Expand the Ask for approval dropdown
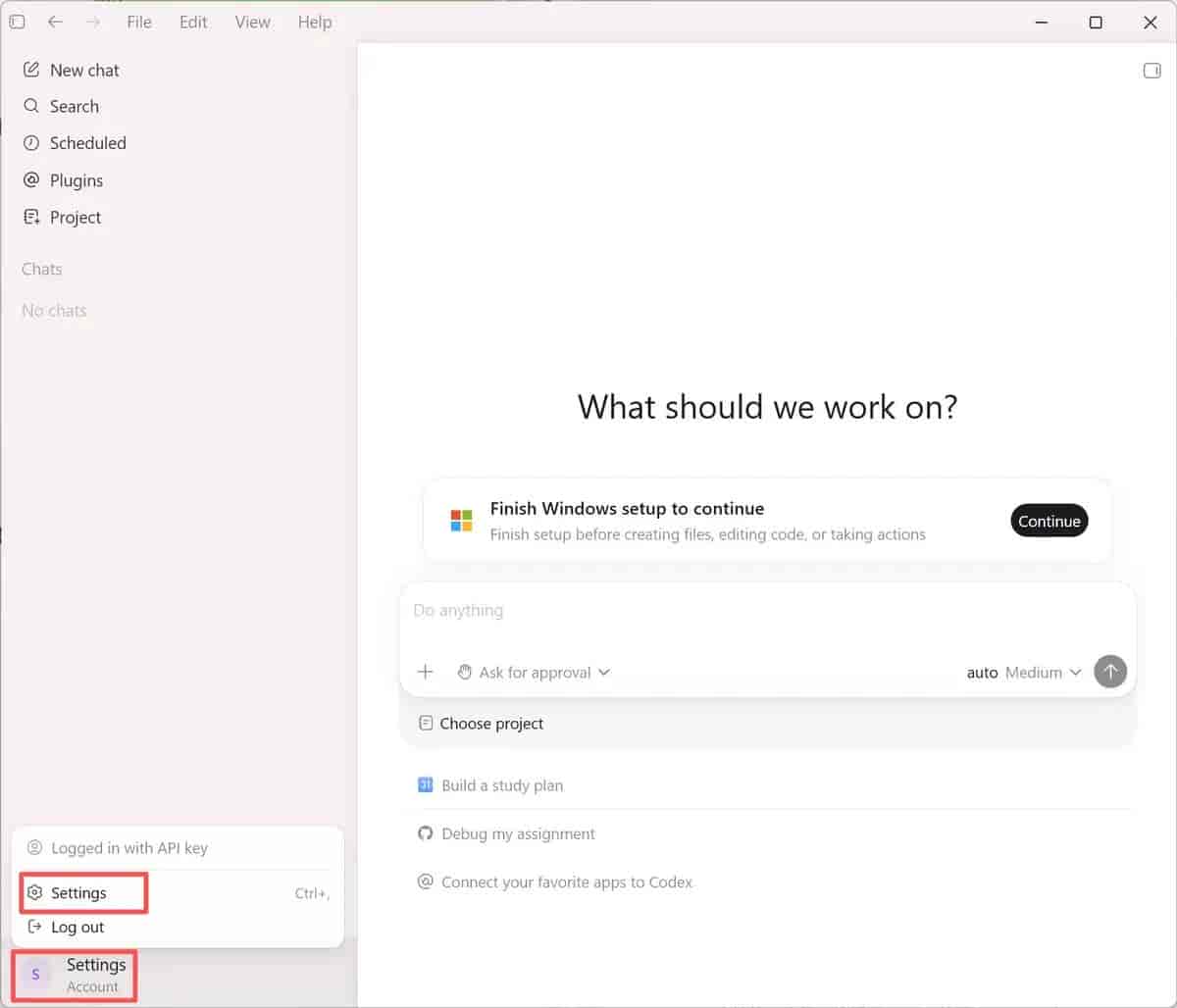This screenshot has height=1008, width=1177. click(534, 673)
